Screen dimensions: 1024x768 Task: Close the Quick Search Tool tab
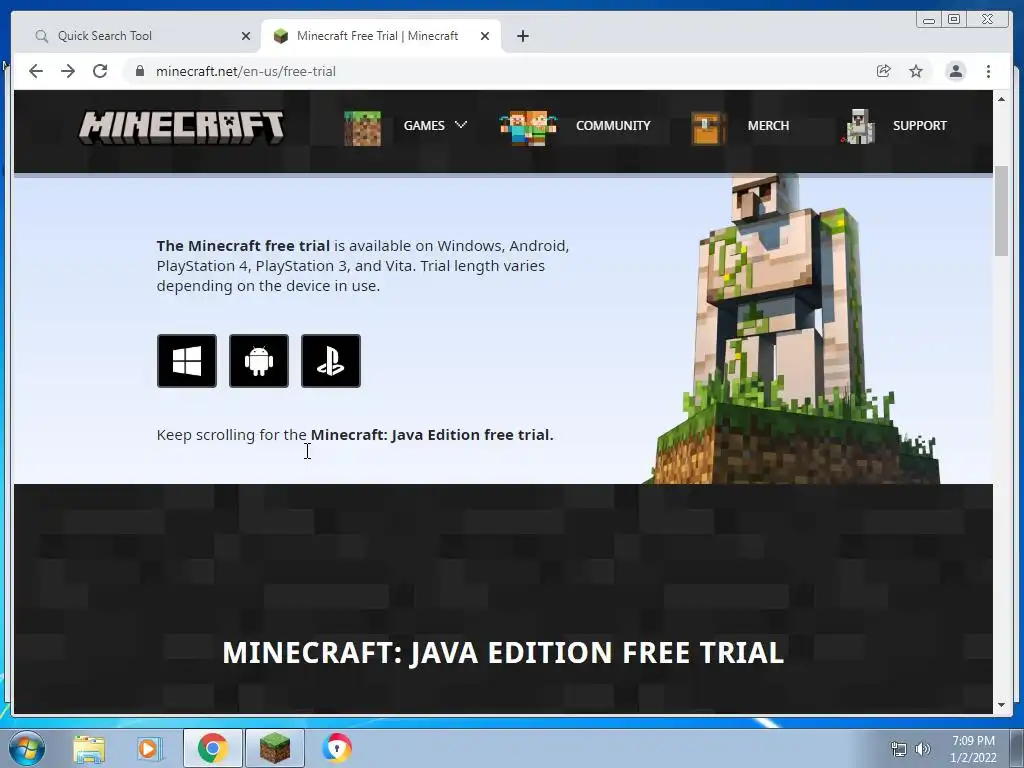246,36
